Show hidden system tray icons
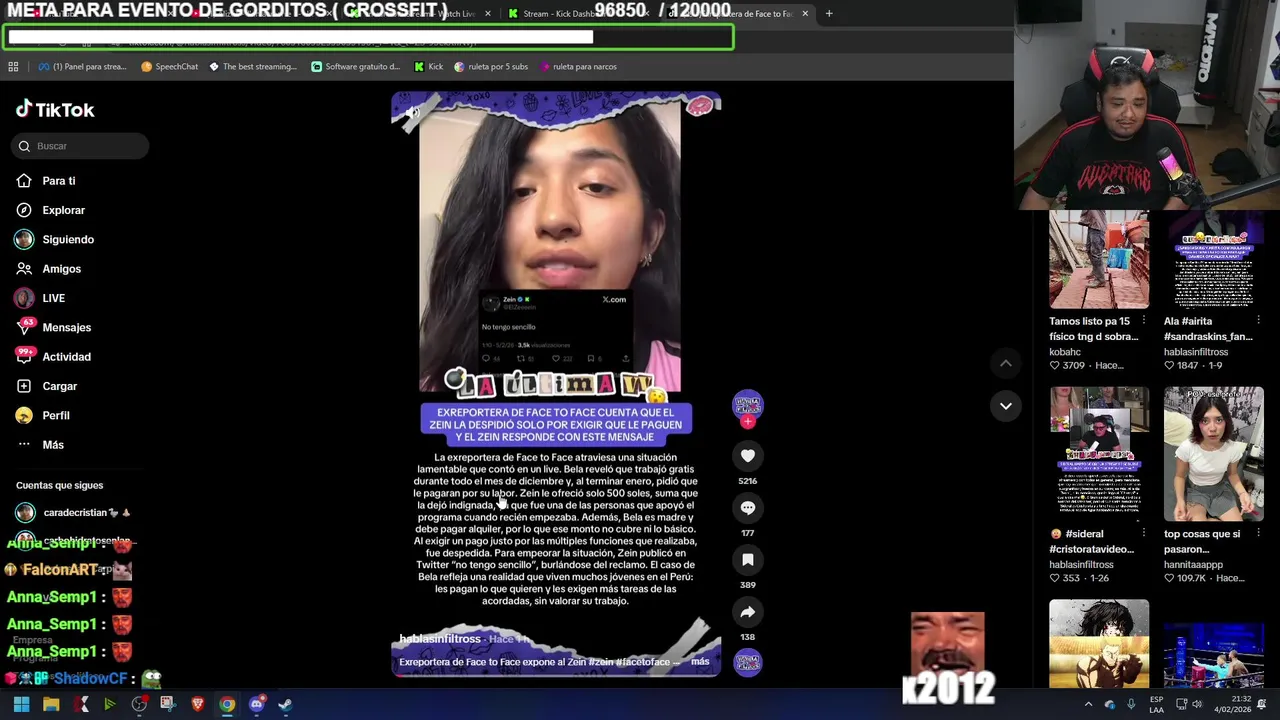 coord(1089,704)
